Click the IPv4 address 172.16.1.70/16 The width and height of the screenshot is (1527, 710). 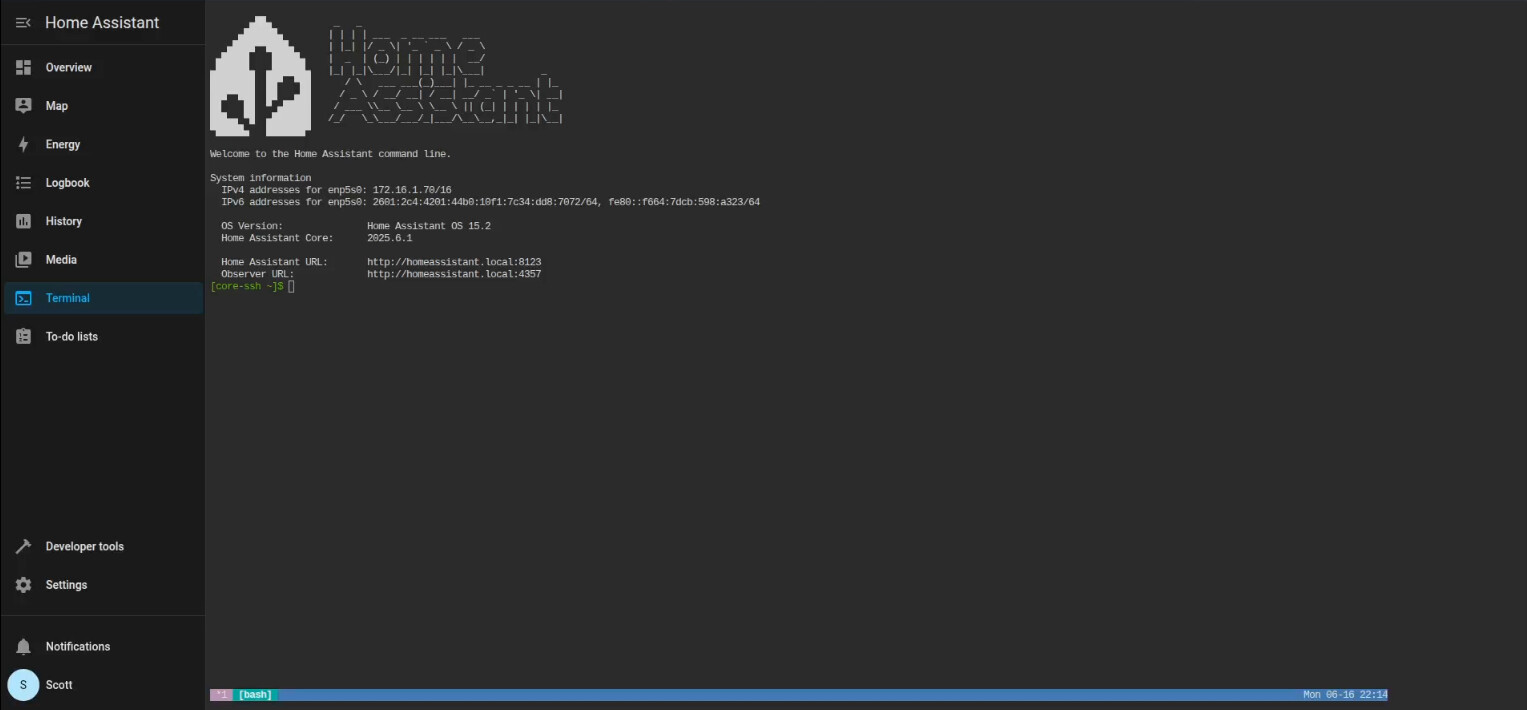point(412,190)
